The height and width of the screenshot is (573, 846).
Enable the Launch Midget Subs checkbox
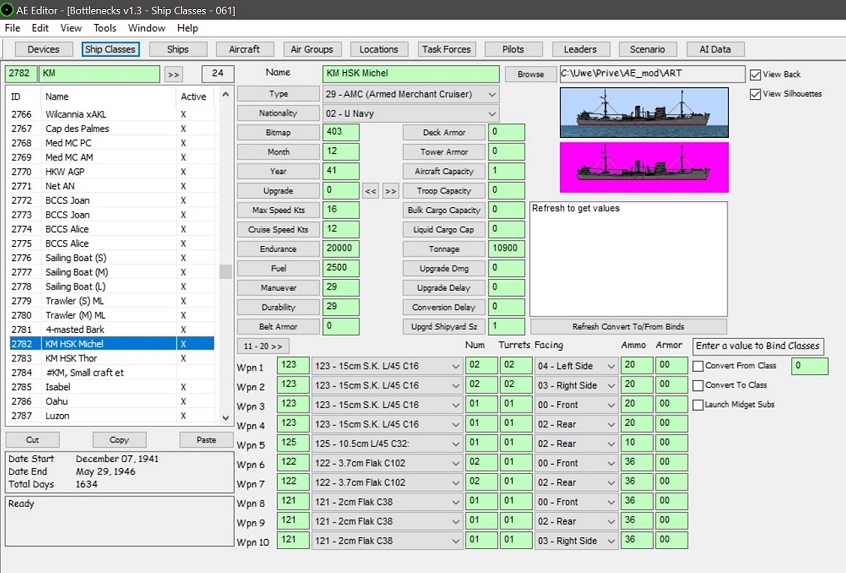click(x=698, y=405)
